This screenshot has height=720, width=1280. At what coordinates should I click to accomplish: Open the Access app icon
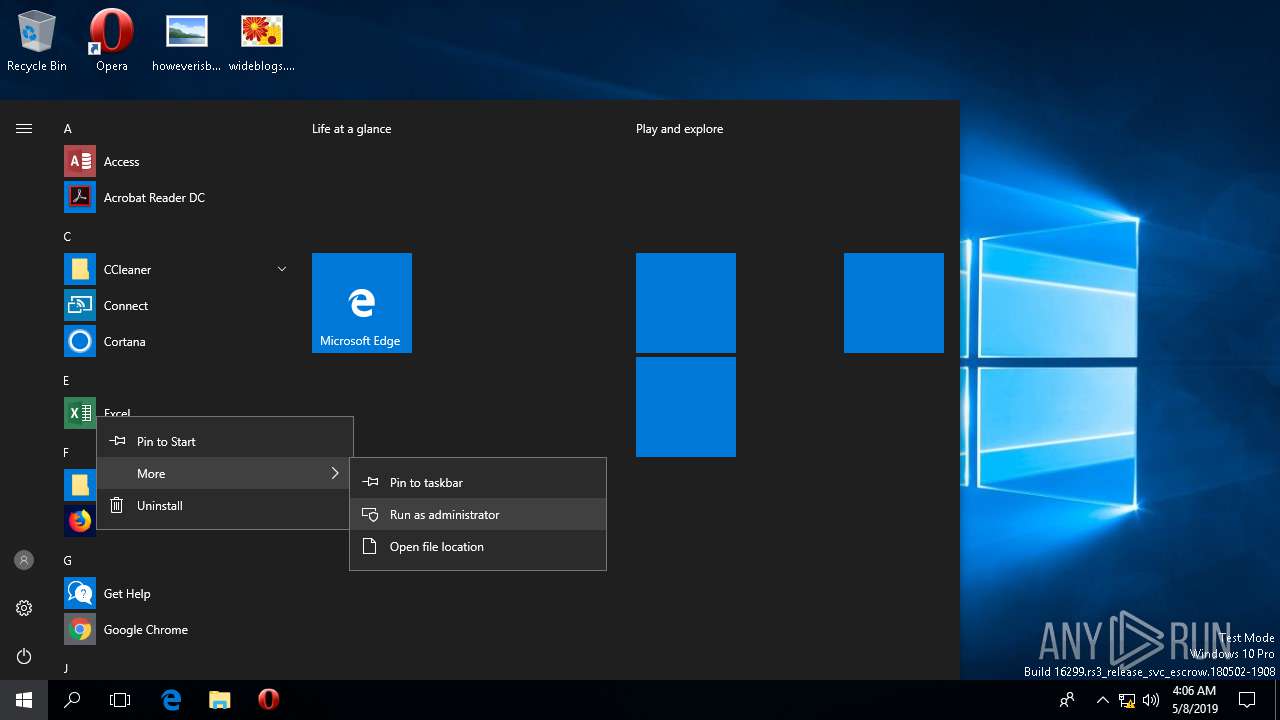tap(80, 161)
